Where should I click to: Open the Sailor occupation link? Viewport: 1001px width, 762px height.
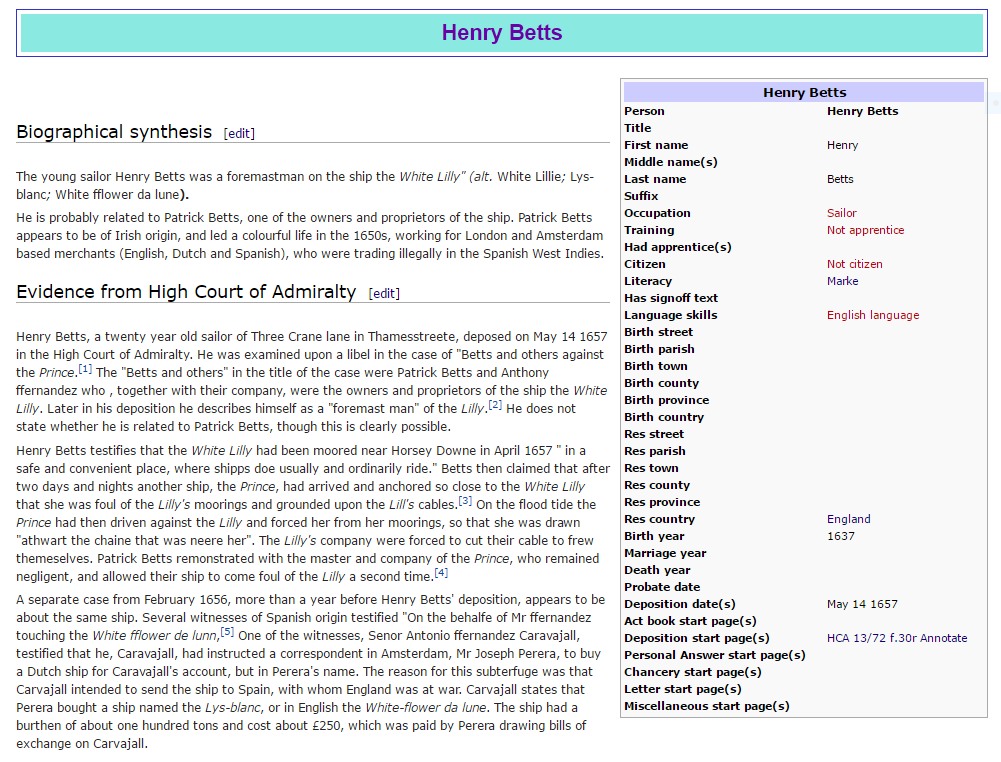coord(841,213)
